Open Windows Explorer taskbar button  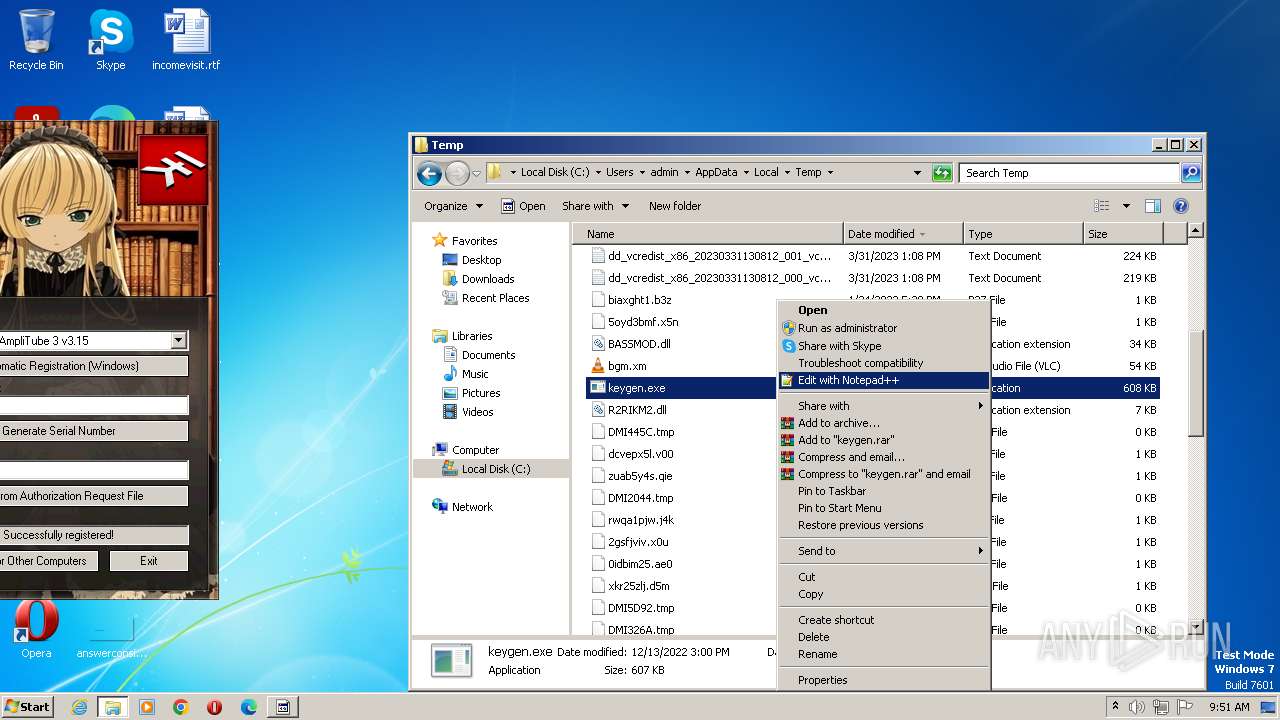pos(112,707)
